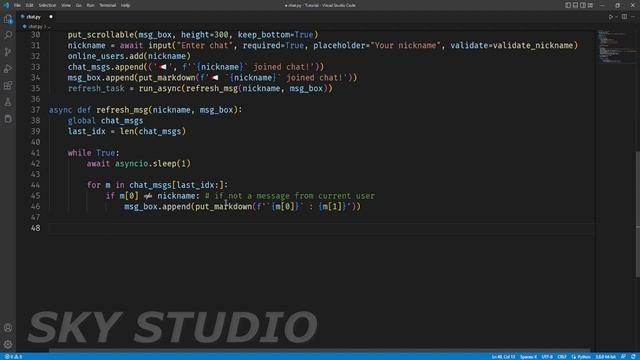Viewport: 640px width, 360px height.
Task: Split the editor to the right
Action: (x=624, y=17)
